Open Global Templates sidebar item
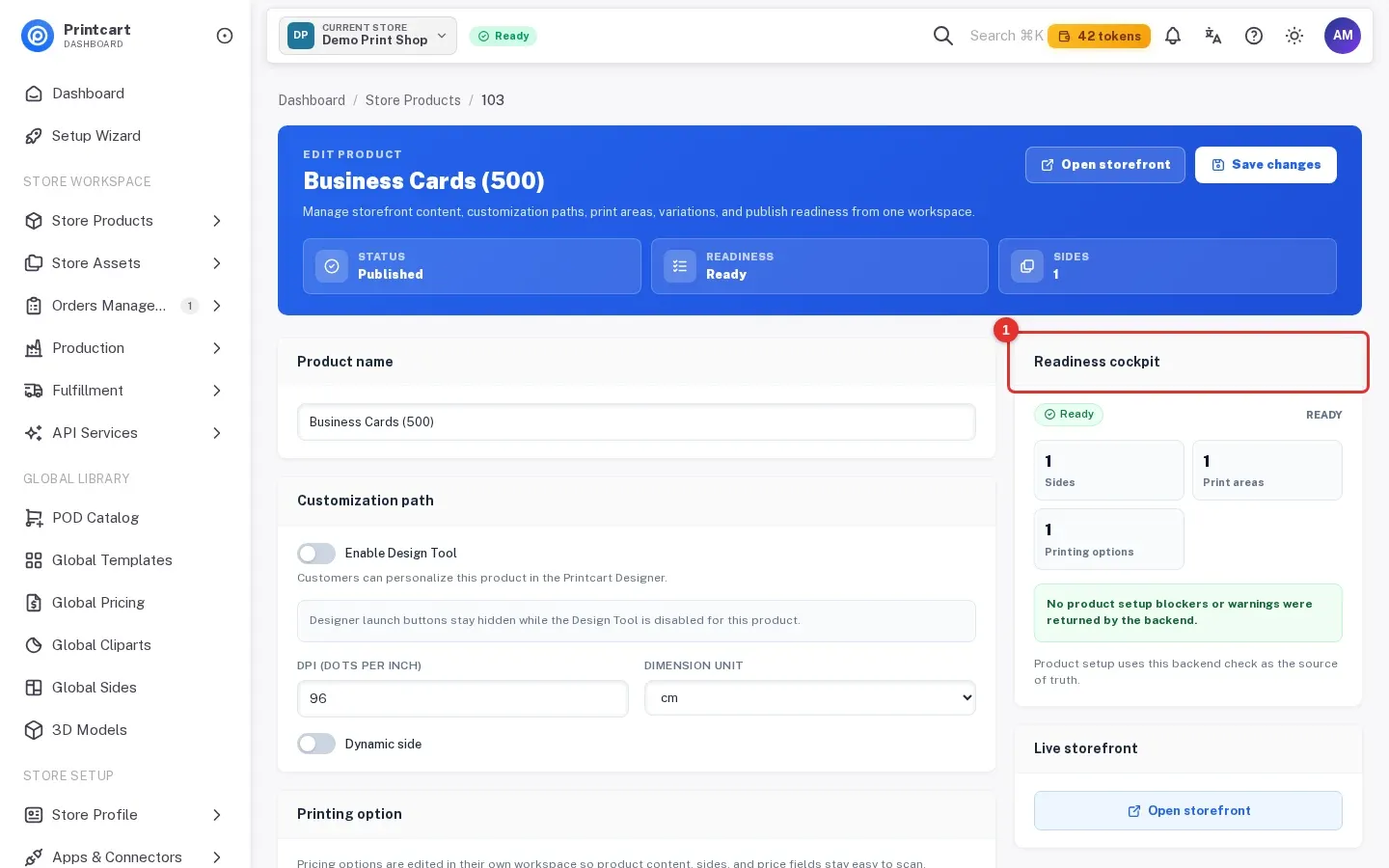Viewport: 1389px width, 868px height. click(x=125, y=560)
